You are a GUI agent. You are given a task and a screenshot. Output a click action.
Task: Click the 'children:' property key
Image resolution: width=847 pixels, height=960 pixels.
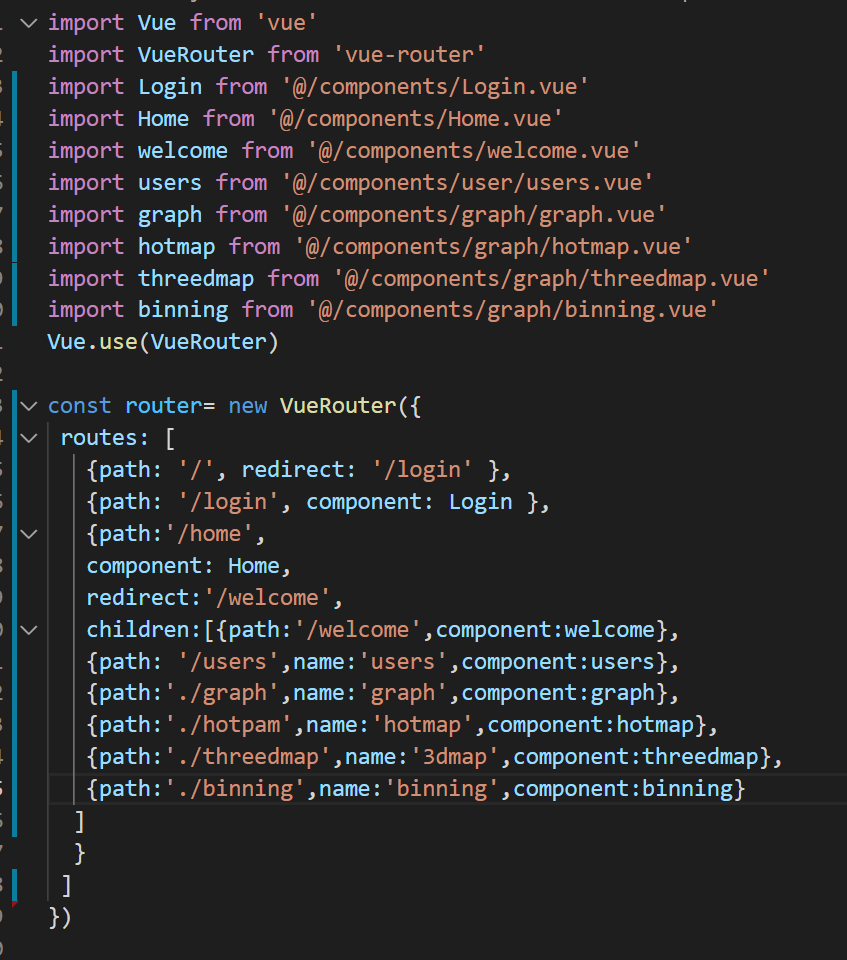pos(144,629)
